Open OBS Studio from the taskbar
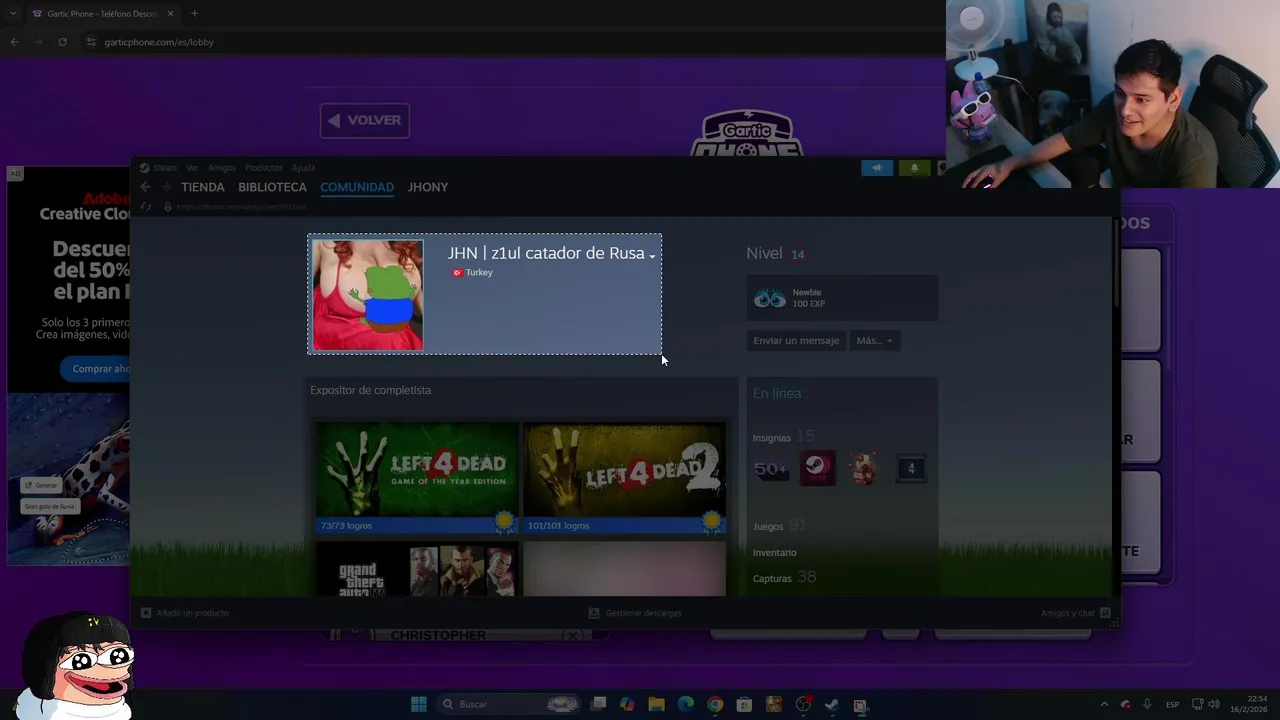1280x720 pixels. pyautogui.click(x=802, y=705)
